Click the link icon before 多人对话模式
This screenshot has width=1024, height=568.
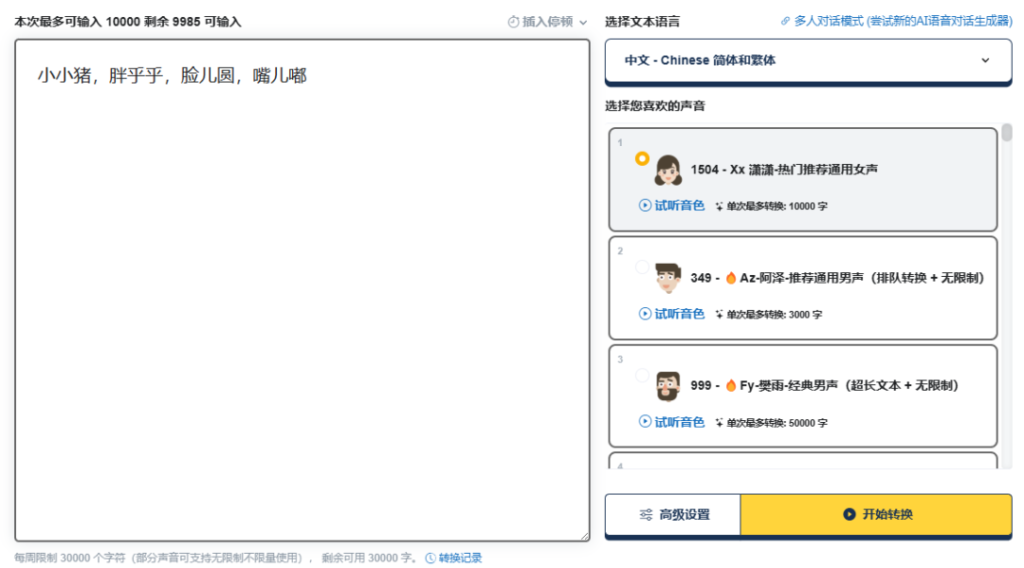coord(785,21)
